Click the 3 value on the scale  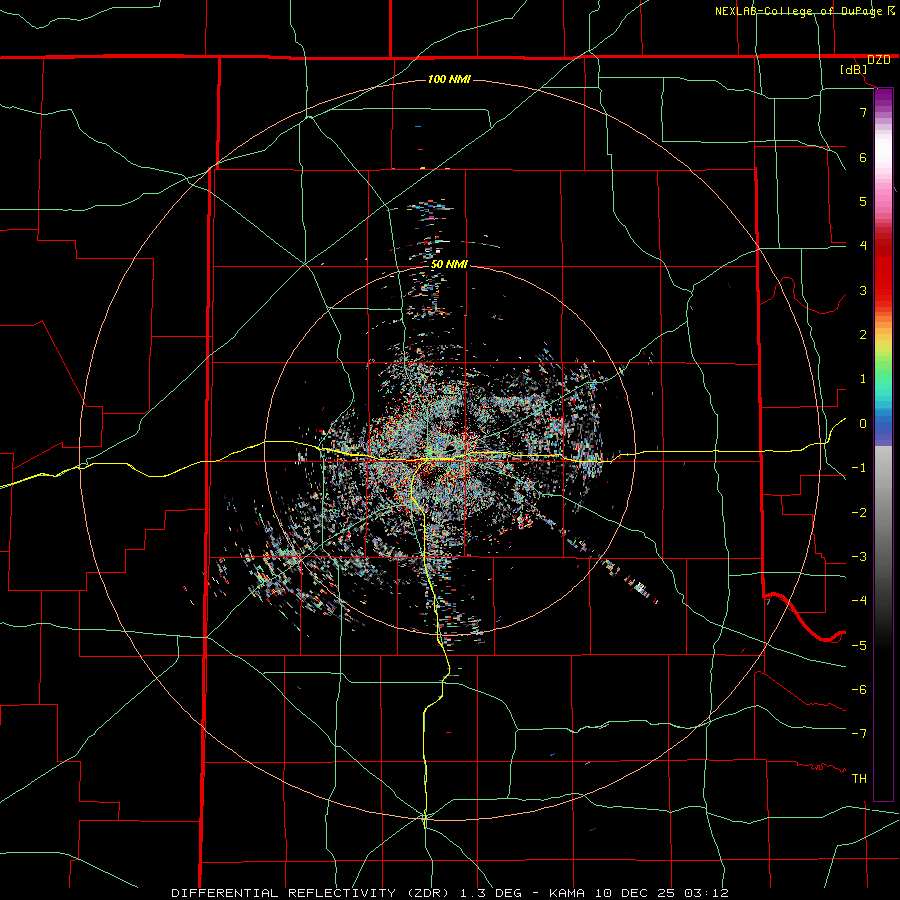tap(863, 290)
